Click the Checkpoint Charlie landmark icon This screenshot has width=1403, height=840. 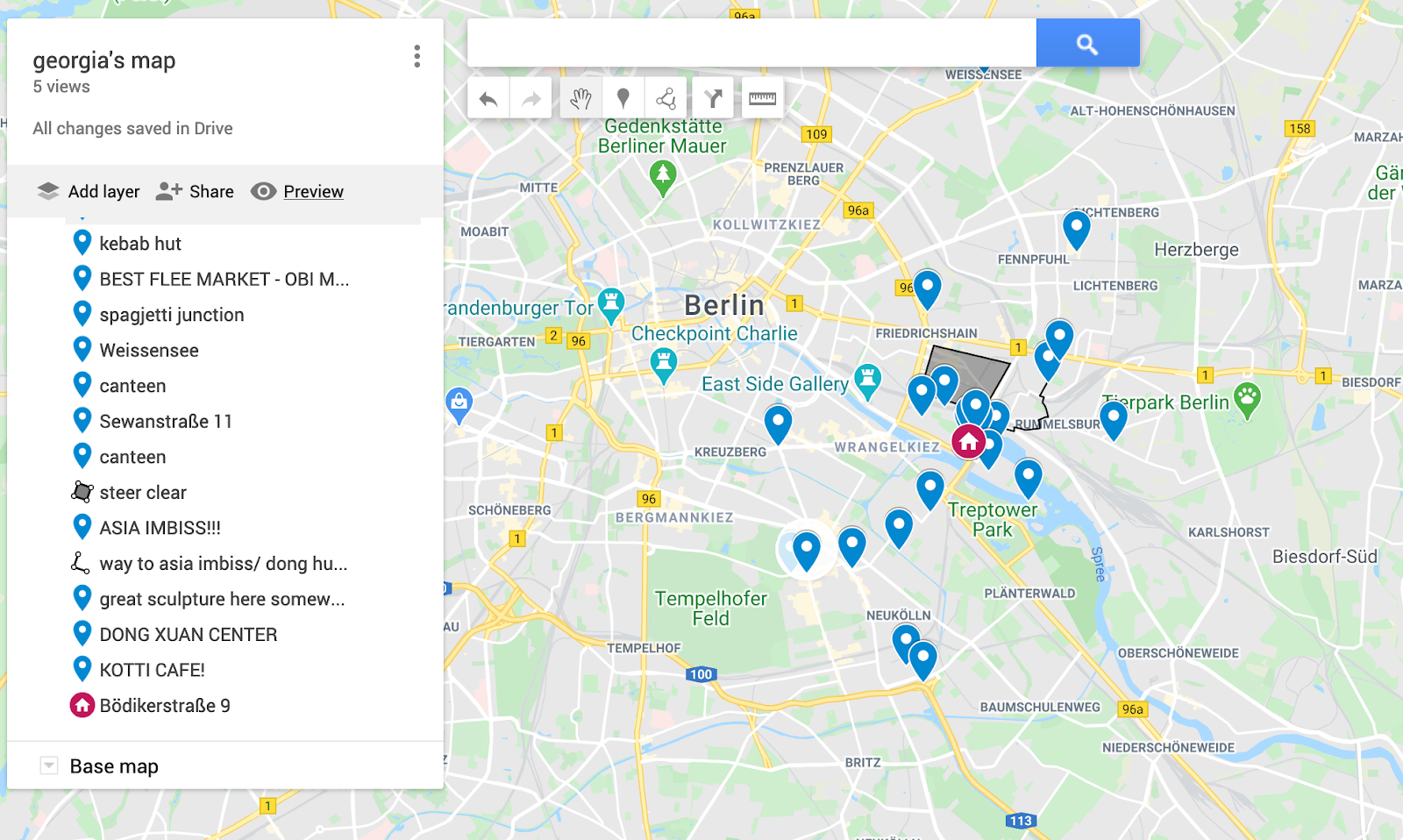[664, 364]
